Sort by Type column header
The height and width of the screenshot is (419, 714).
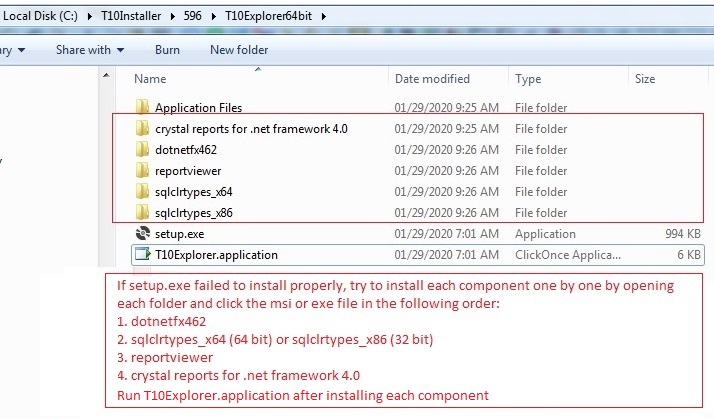528,79
